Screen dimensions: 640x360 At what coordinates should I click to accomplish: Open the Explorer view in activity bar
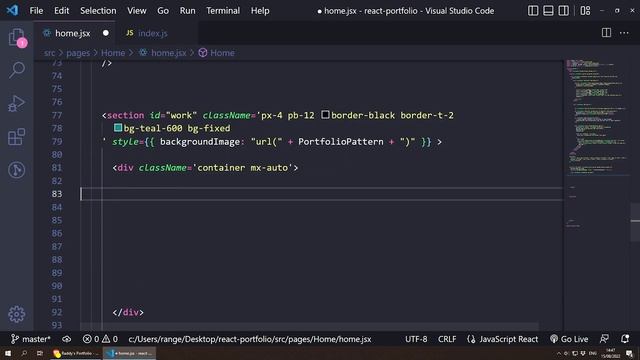(16, 37)
